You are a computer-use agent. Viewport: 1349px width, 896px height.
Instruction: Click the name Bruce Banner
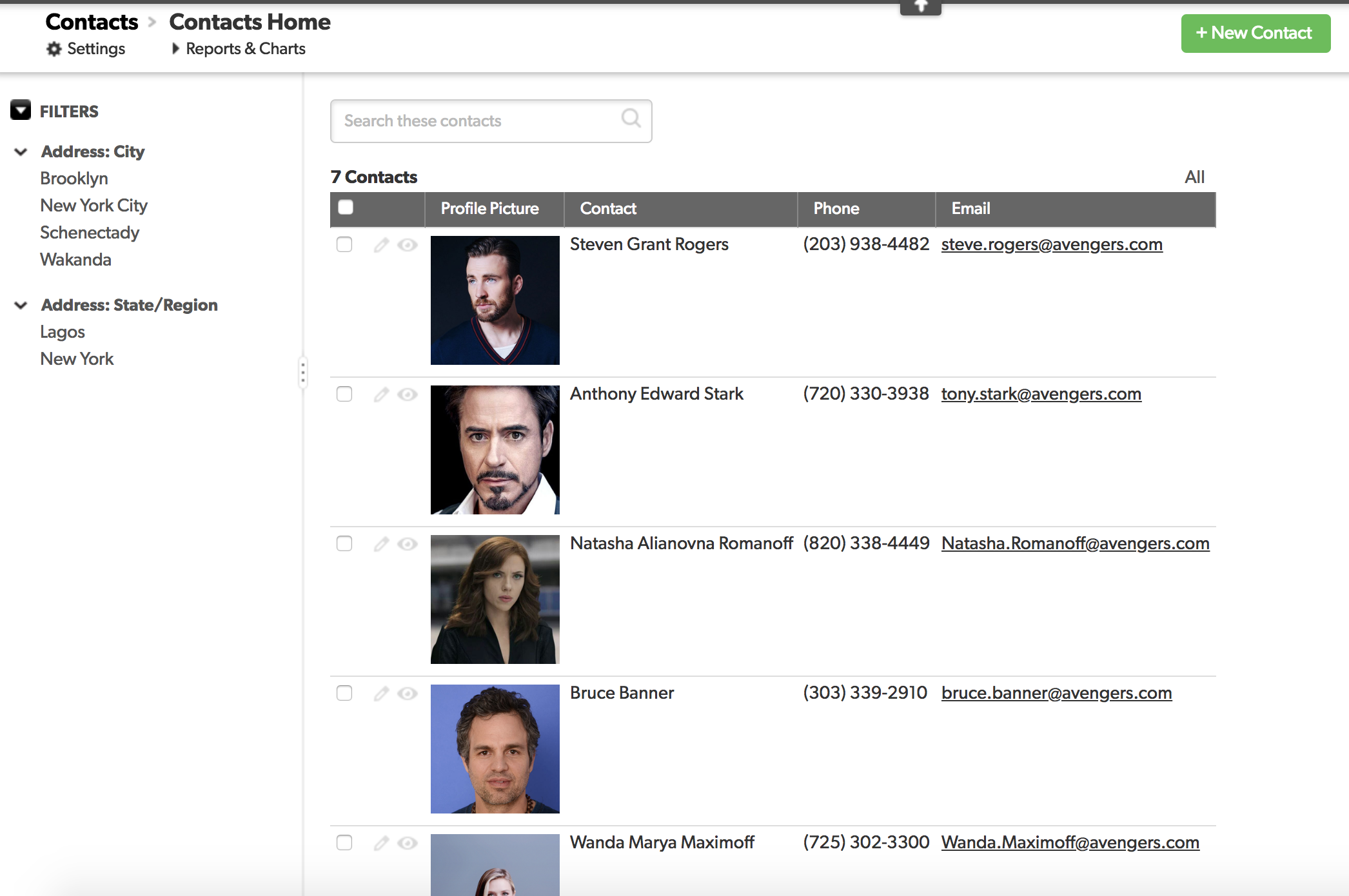click(622, 693)
